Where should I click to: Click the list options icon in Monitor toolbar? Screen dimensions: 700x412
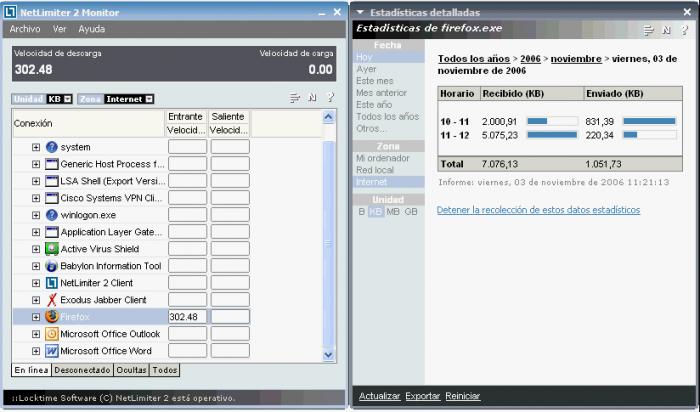(x=295, y=97)
